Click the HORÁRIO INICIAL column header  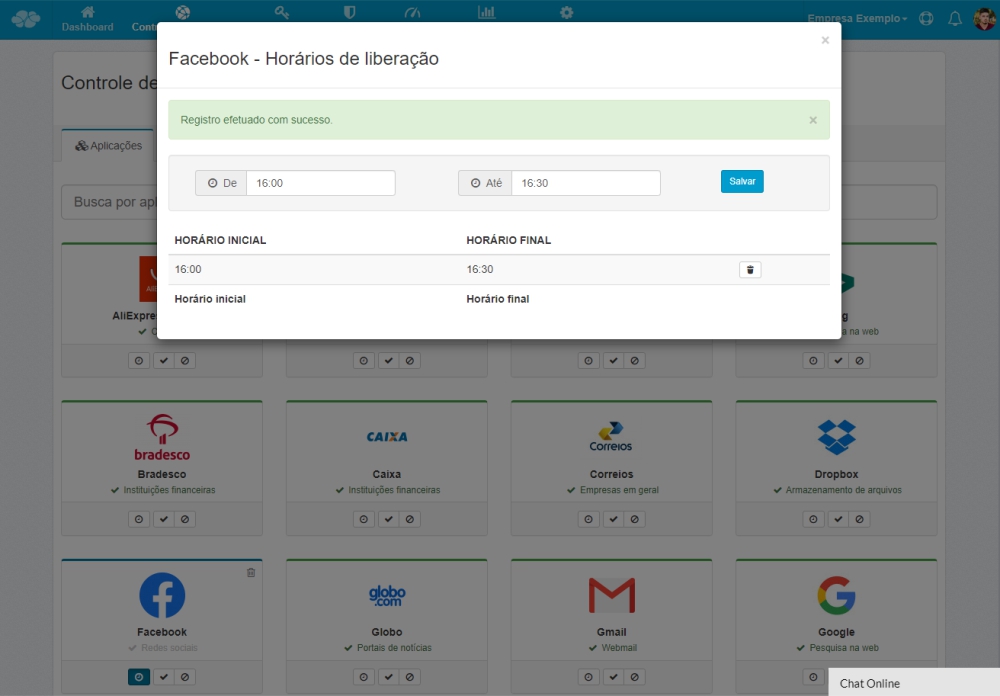pyautogui.click(x=220, y=240)
